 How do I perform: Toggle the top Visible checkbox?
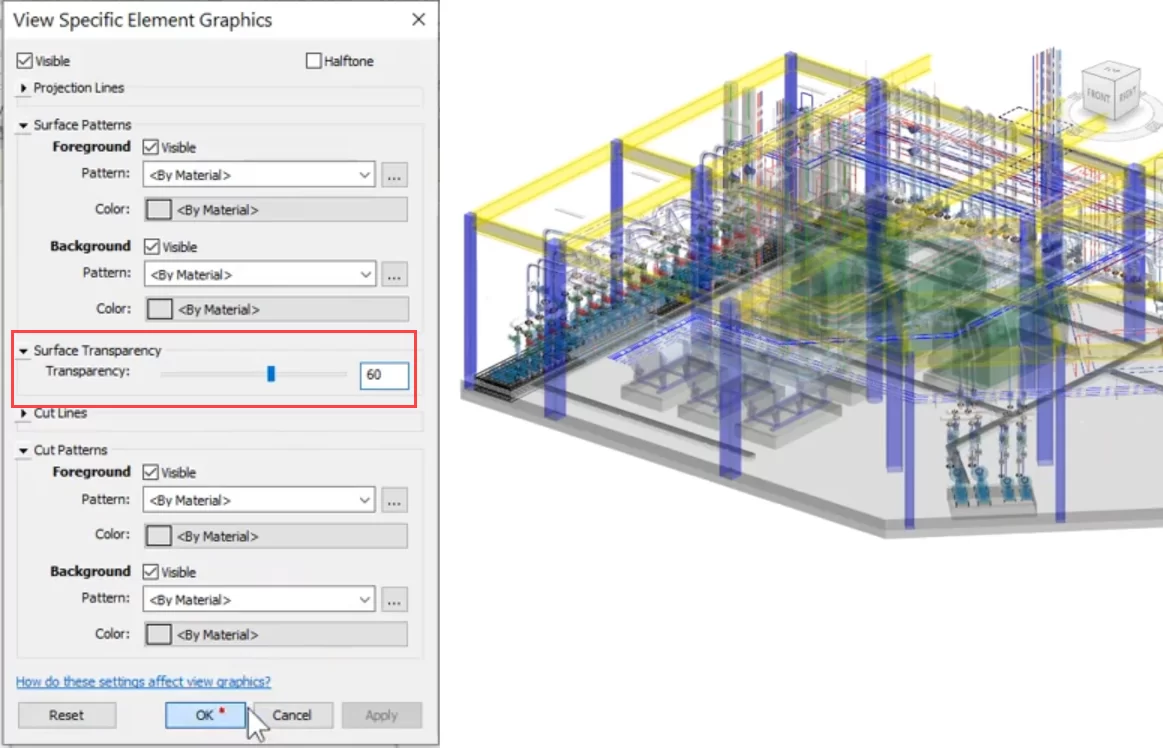point(26,61)
